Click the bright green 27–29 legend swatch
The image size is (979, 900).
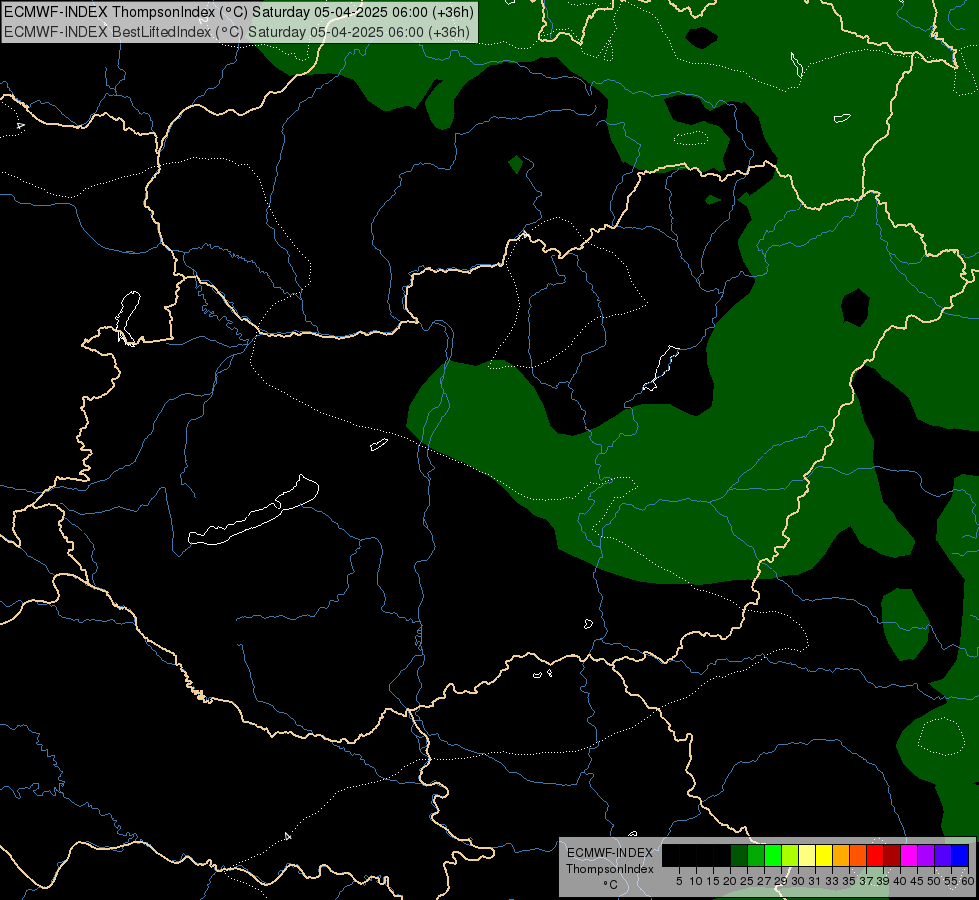773,855
